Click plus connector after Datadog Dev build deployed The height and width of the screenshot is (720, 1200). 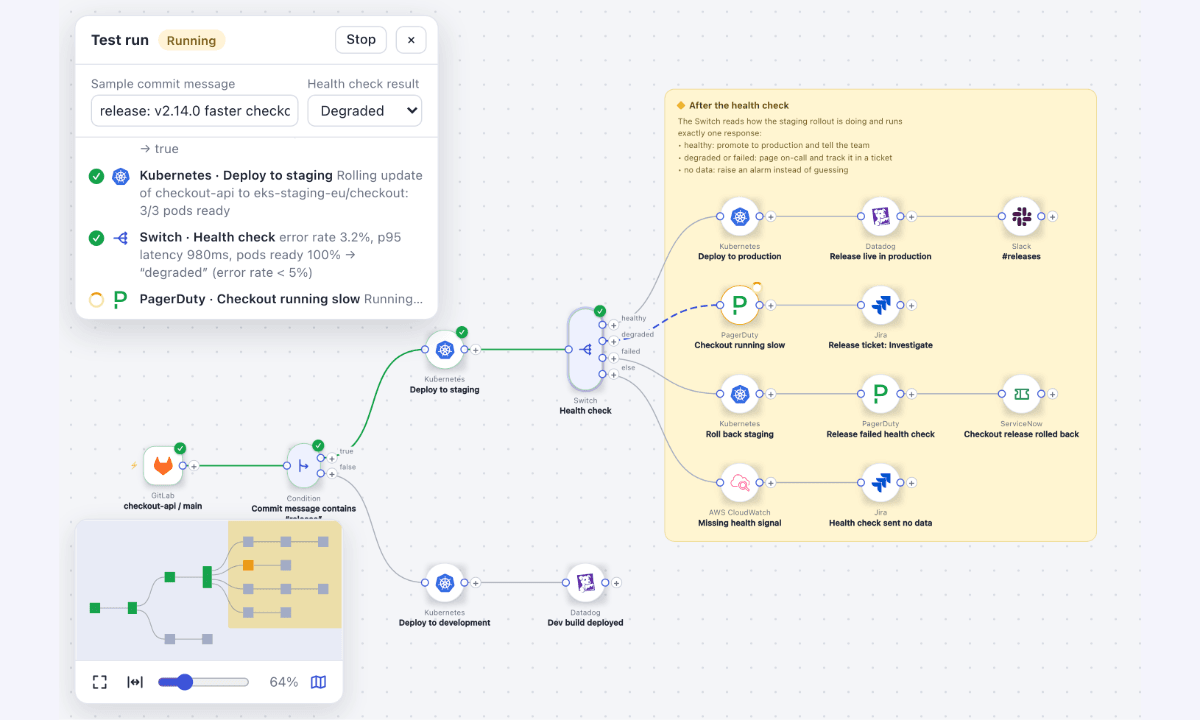point(617,583)
